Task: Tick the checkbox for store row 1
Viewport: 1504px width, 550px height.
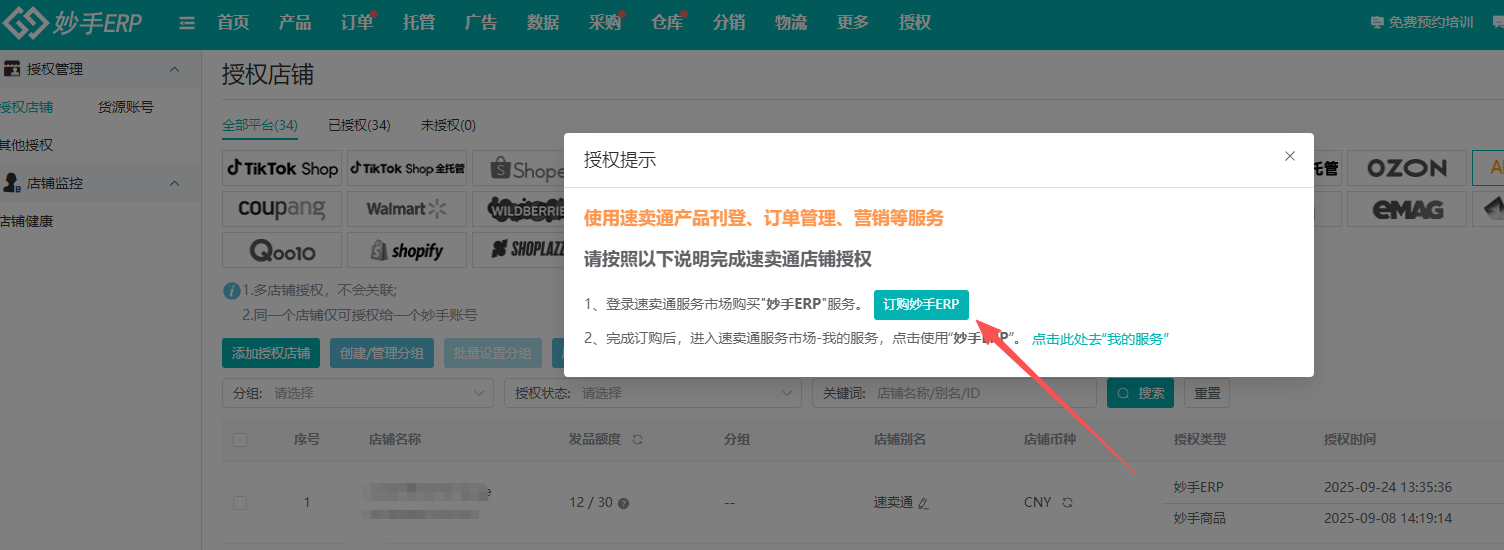Action: (x=240, y=503)
